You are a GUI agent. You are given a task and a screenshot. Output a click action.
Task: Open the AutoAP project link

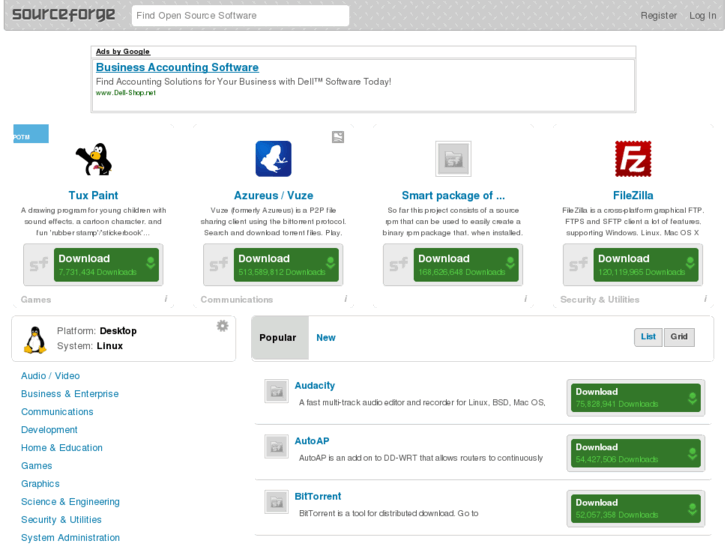click(x=312, y=441)
